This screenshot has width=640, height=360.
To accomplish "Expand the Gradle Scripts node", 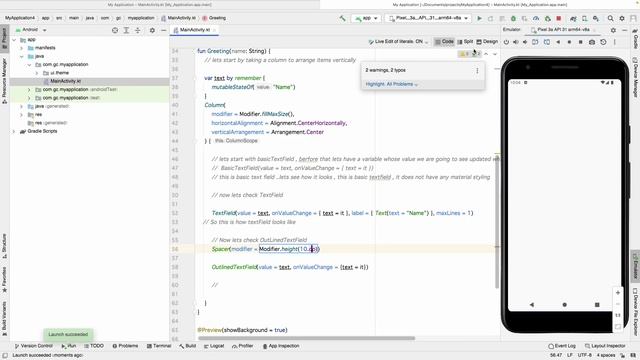I will coord(14,131).
